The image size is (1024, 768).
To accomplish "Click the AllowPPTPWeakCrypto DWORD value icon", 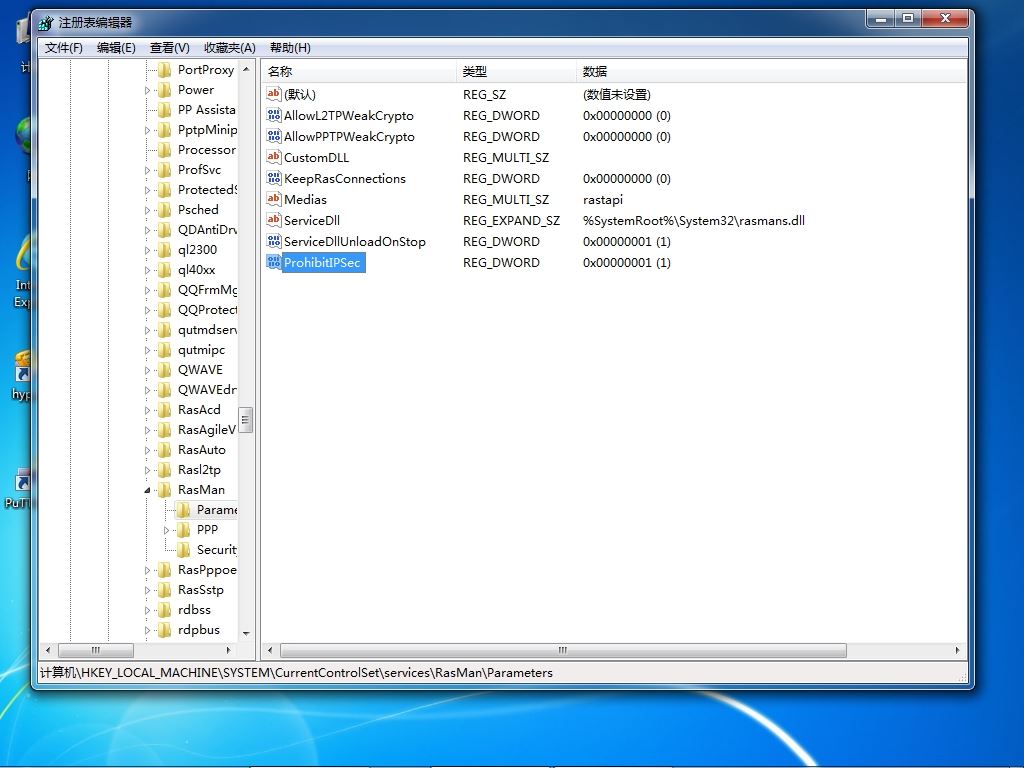I will [x=274, y=136].
